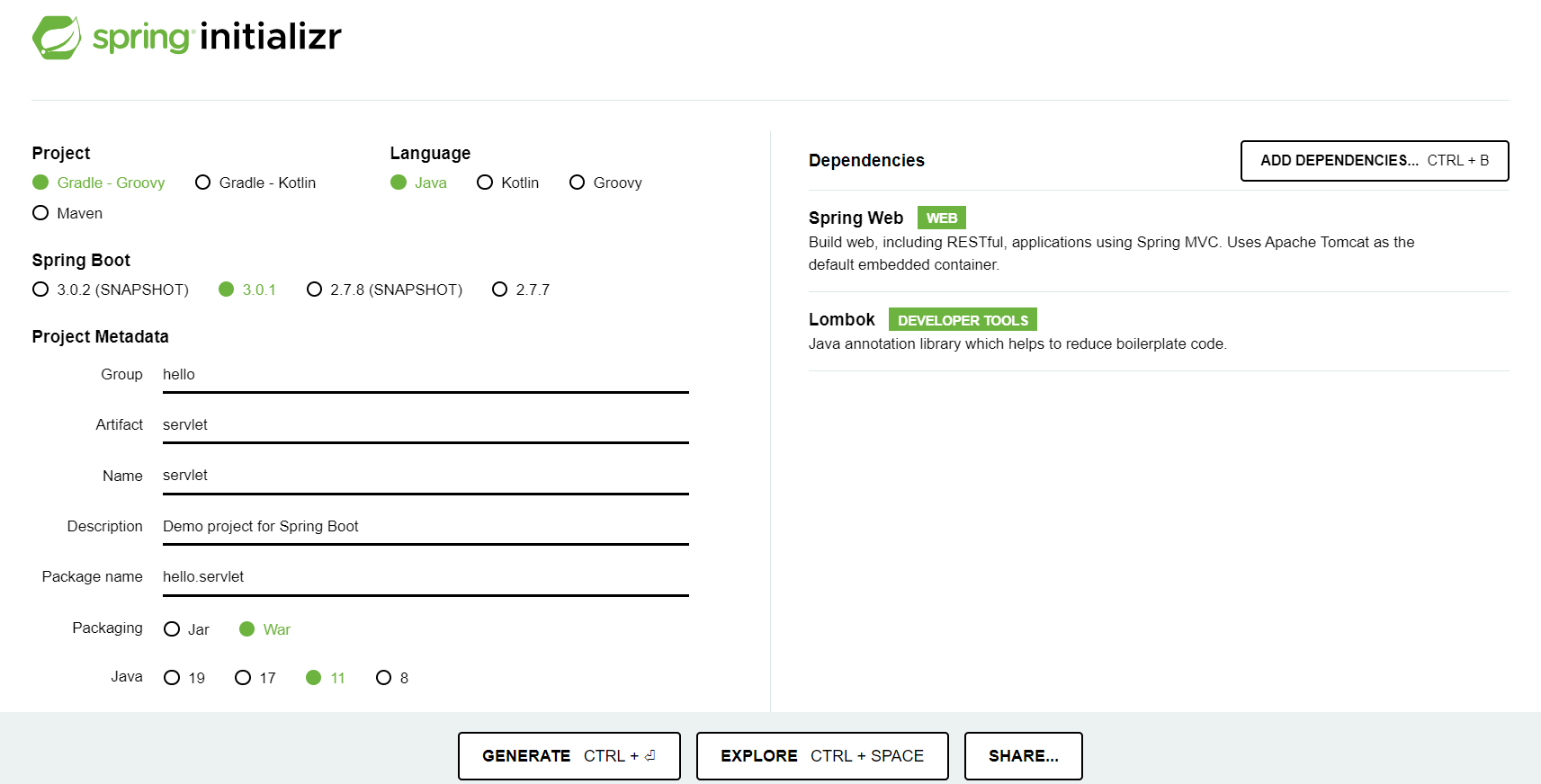Pick Java version 17
Screen dimensions: 1541x784
click(x=255, y=678)
